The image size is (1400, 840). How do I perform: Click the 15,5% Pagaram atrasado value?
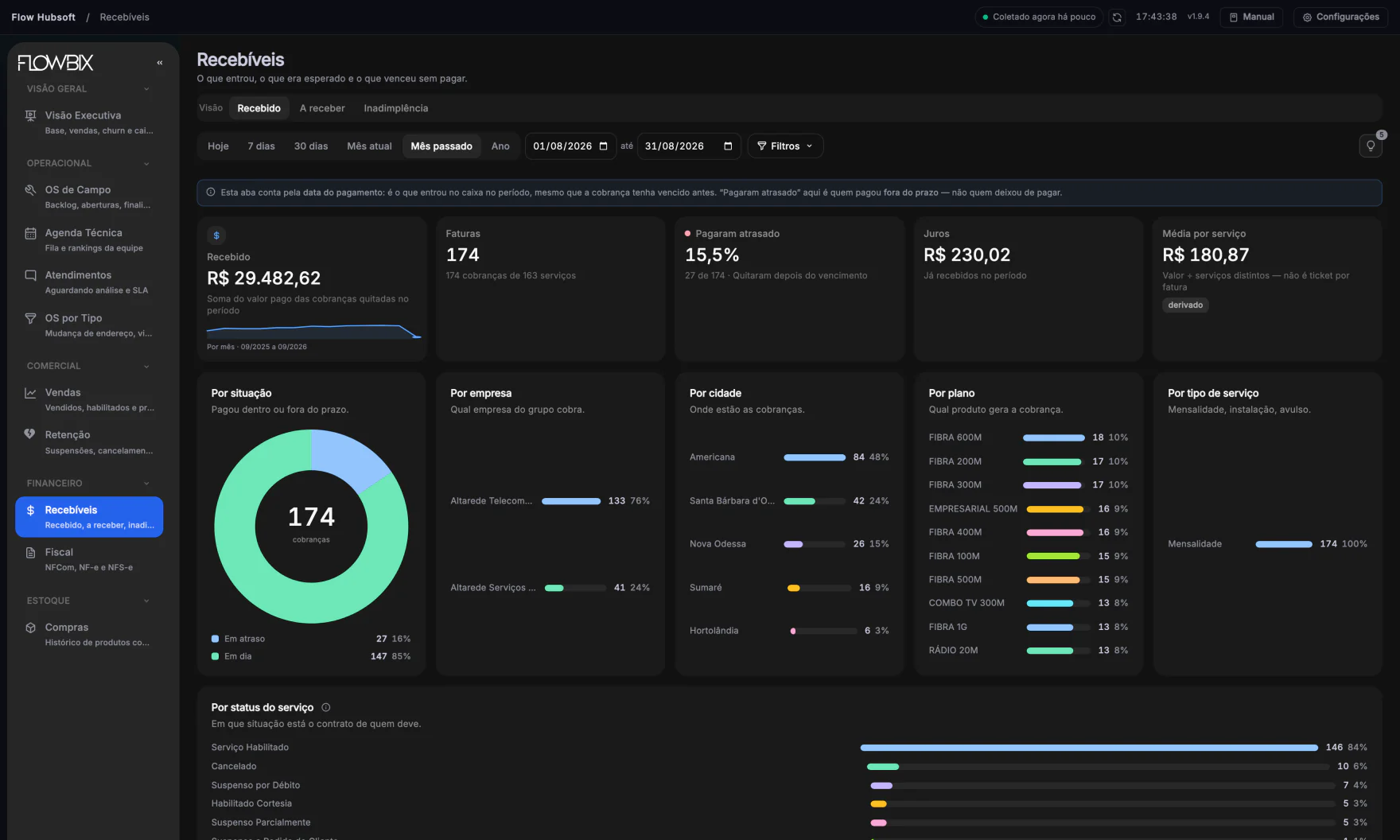point(712,255)
